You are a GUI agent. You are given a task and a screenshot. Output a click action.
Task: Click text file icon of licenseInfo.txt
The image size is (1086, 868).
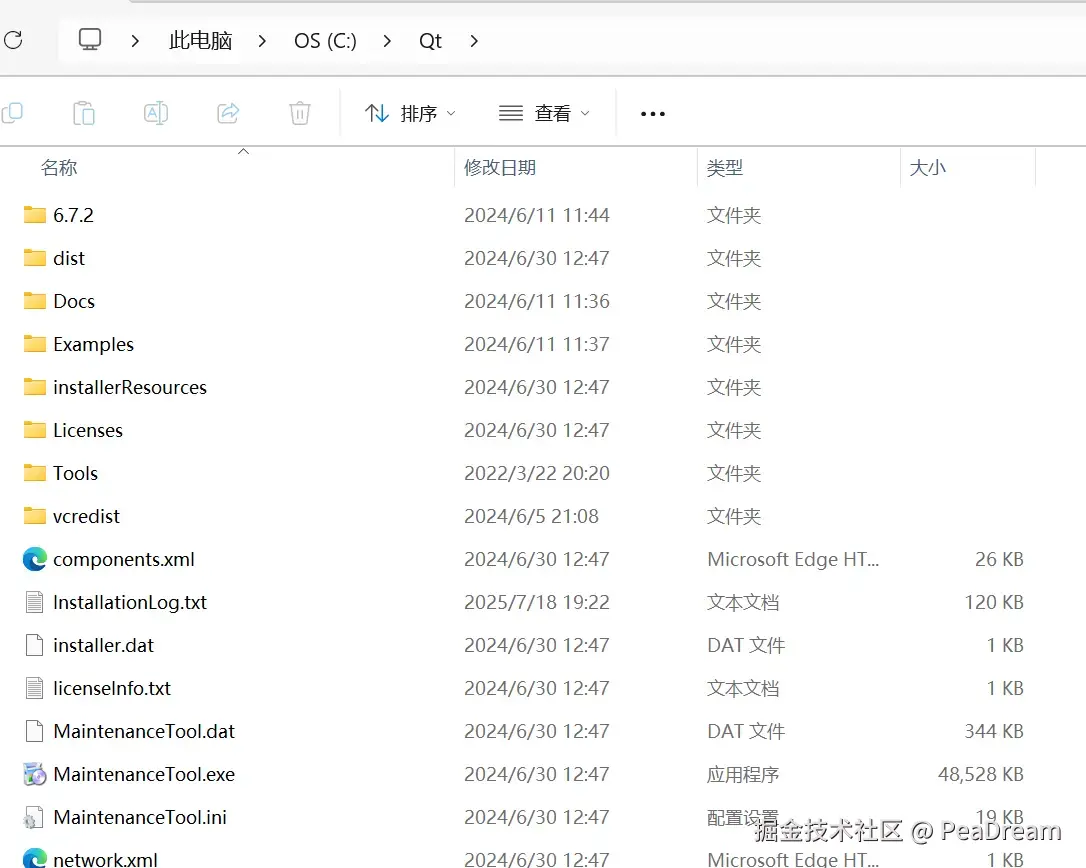pos(35,688)
